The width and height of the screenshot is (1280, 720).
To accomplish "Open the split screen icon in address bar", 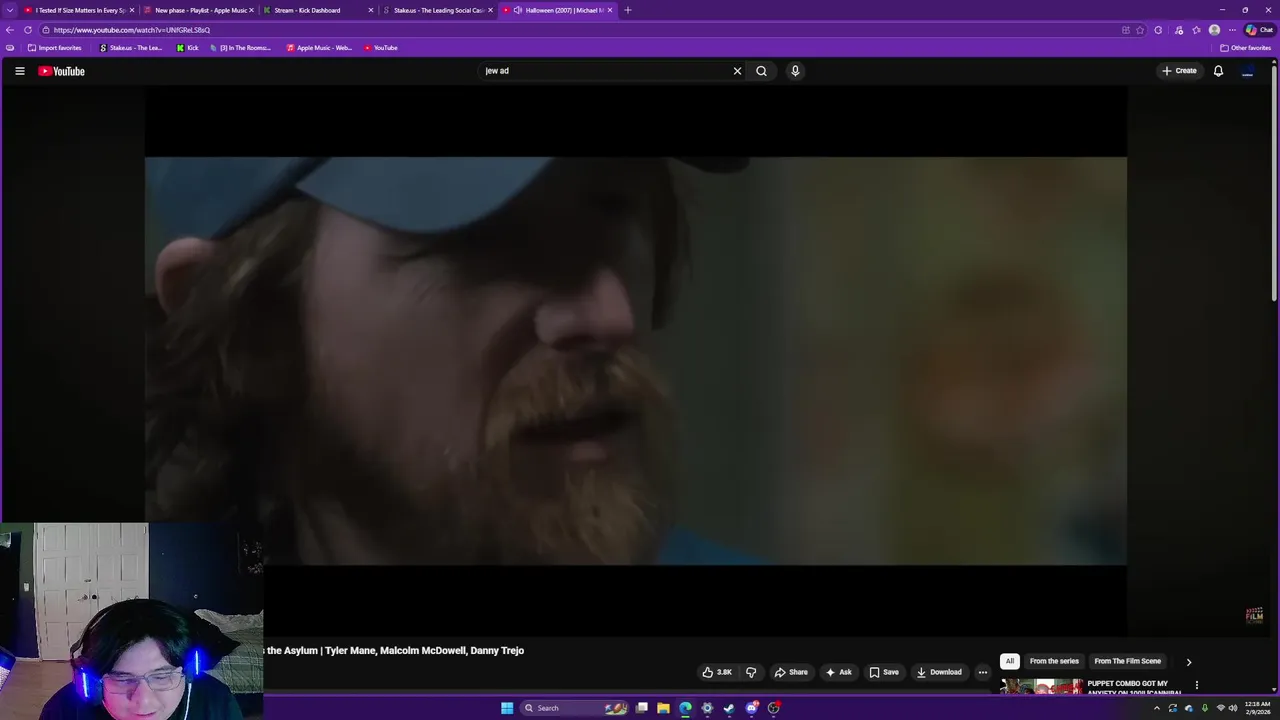I will coord(1126,30).
